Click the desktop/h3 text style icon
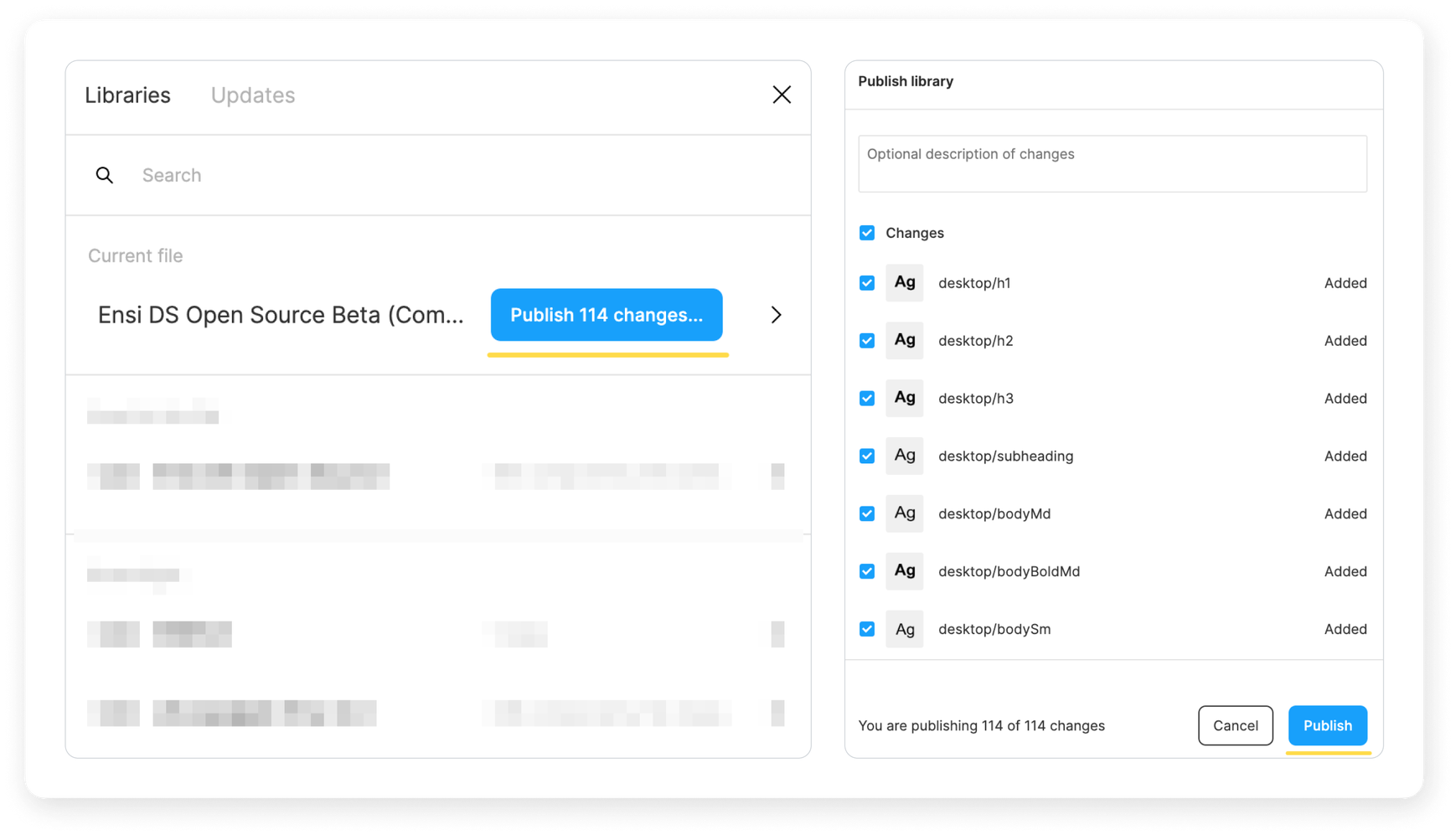 point(904,399)
